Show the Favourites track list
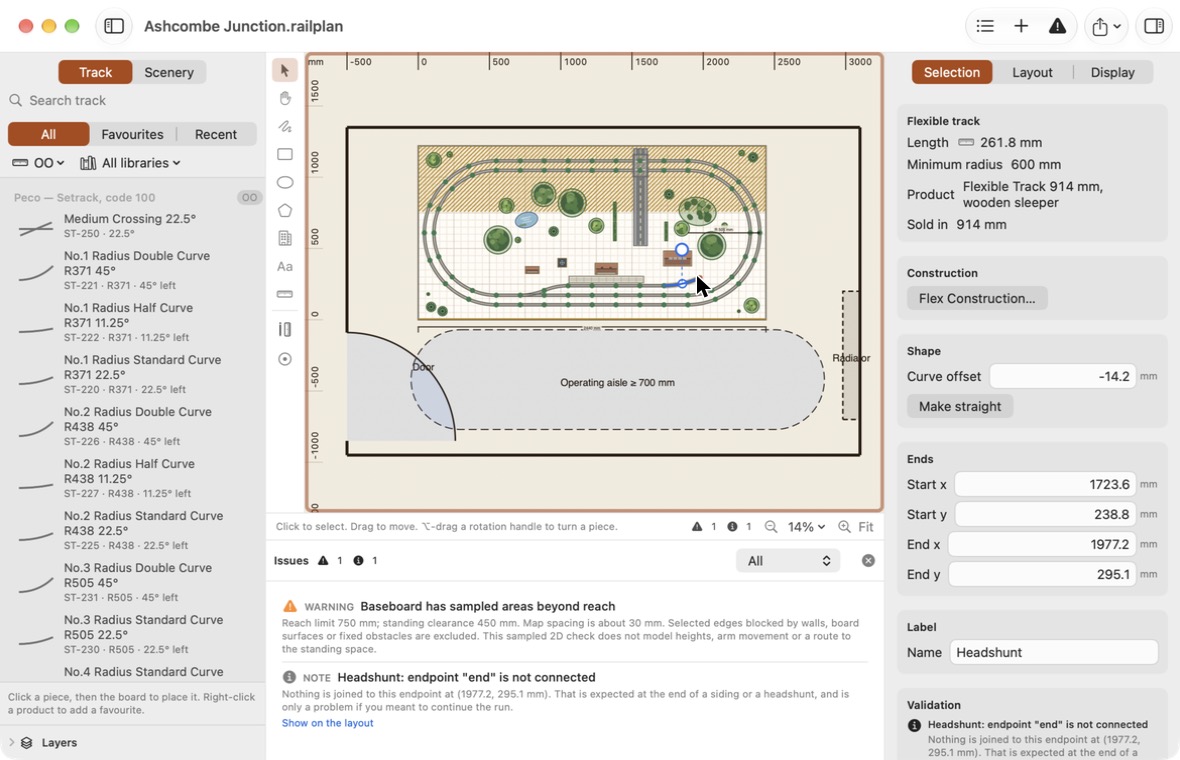 click(132, 135)
